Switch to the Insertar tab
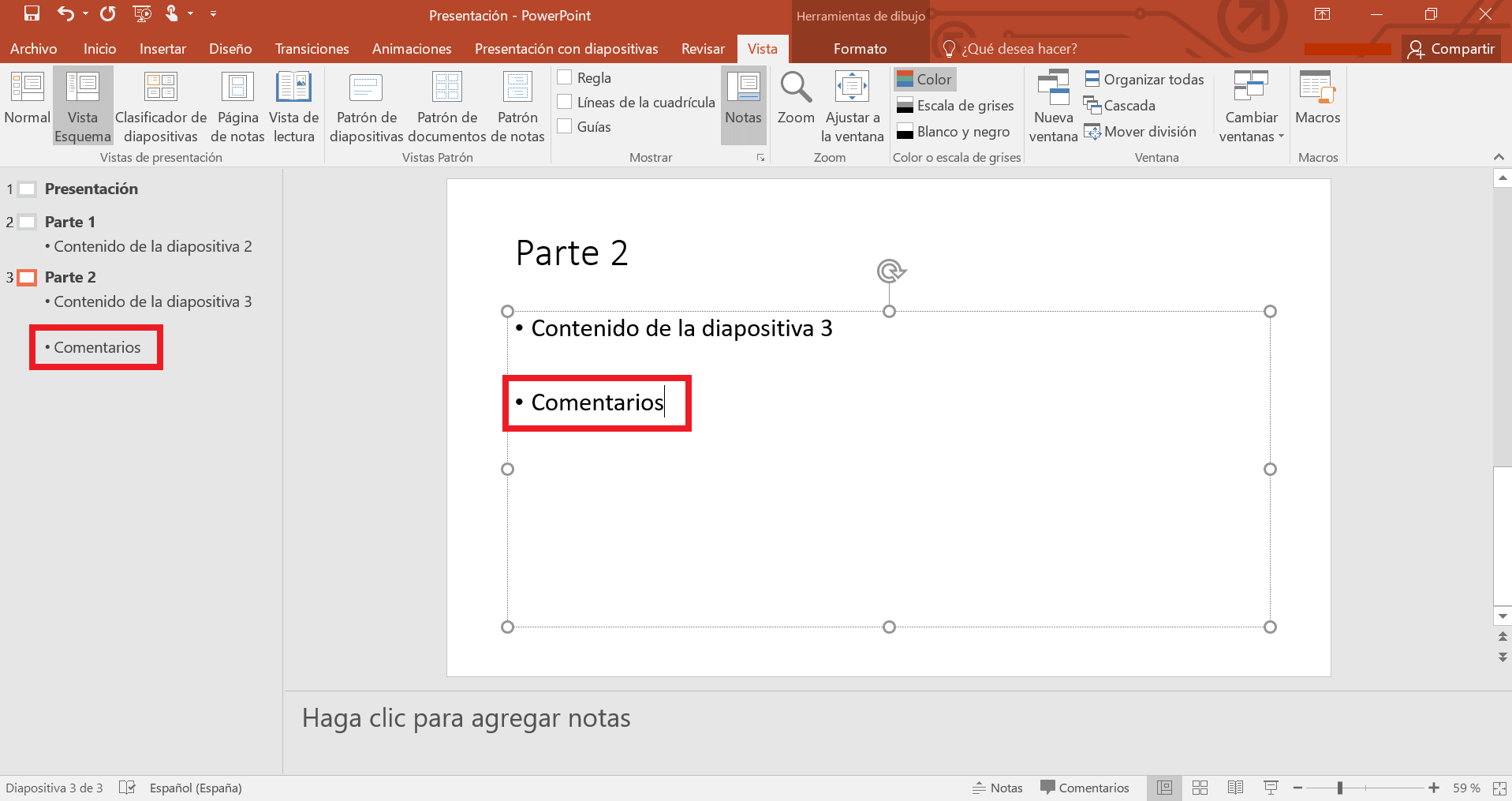Image resolution: width=1512 pixels, height=801 pixels. 162,49
